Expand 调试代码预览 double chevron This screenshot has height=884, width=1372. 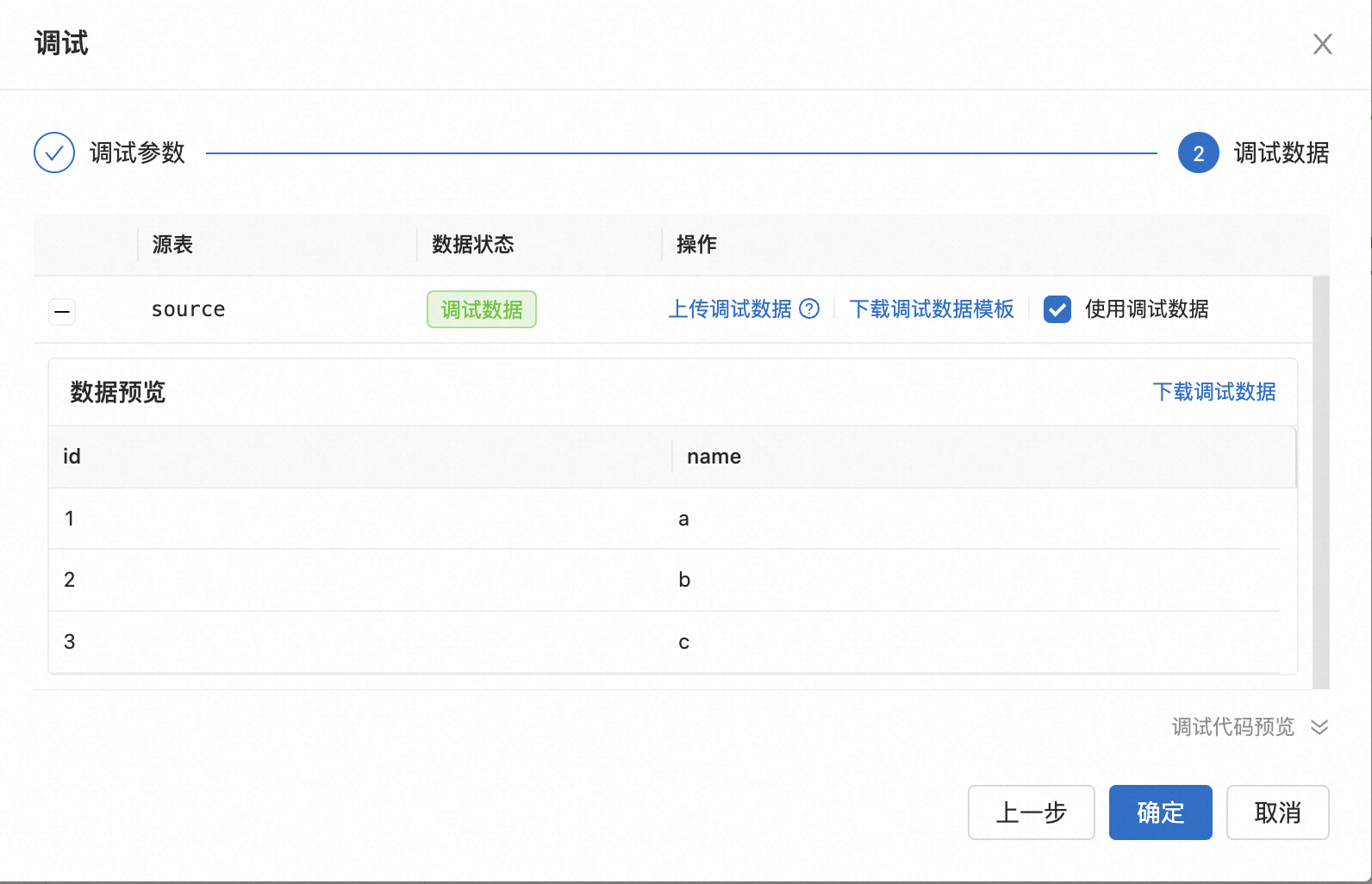point(1319,727)
